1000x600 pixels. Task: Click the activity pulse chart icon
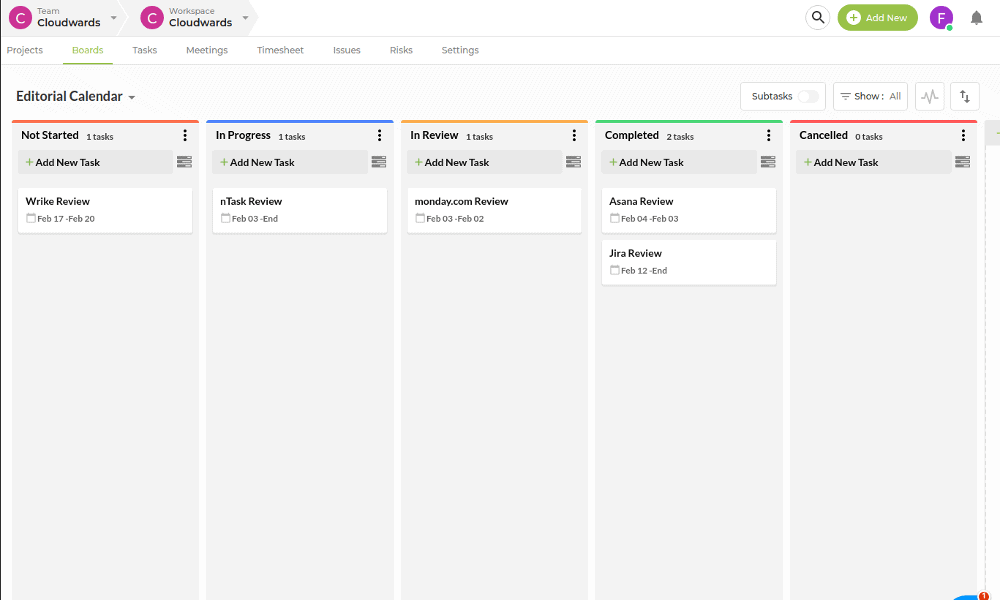pyautogui.click(x=930, y=96)
